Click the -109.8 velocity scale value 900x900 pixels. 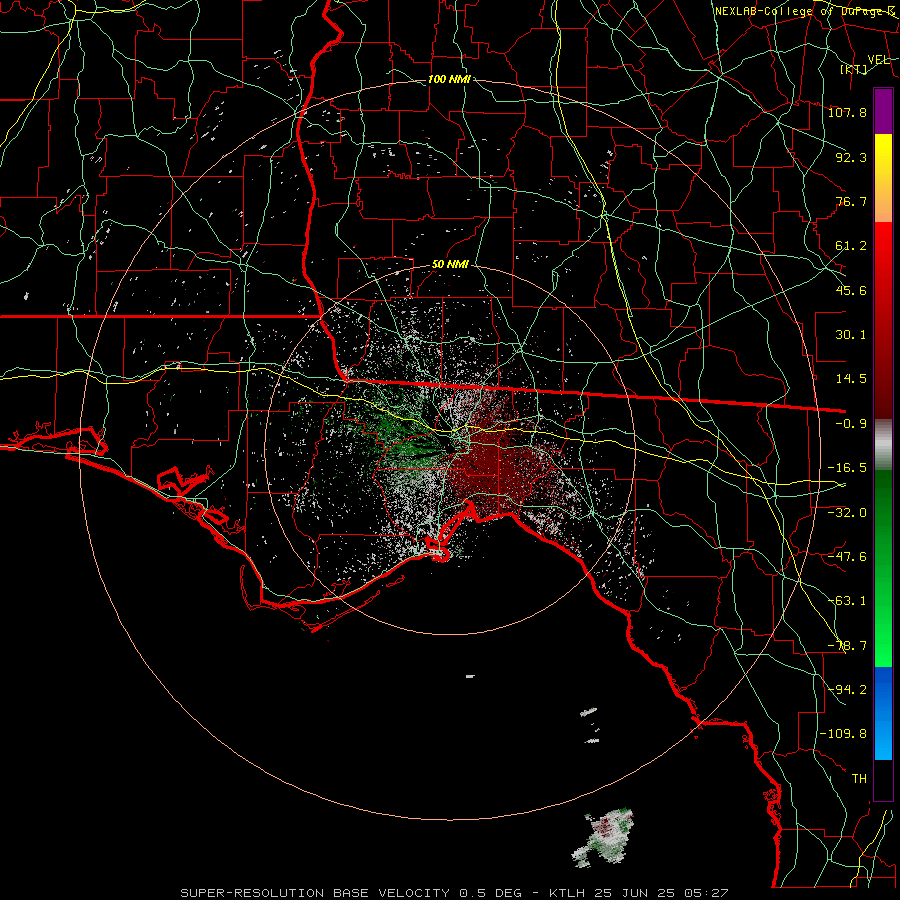843,734
